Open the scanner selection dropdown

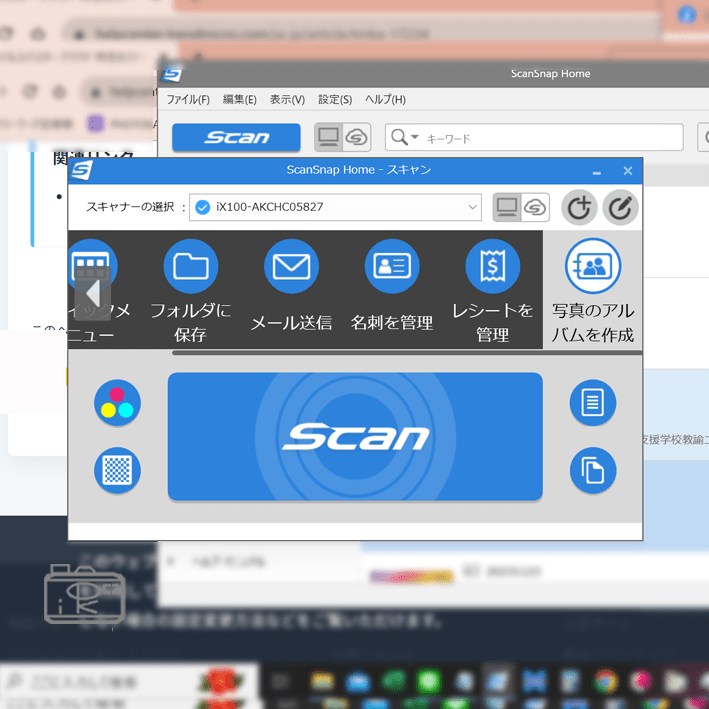[334, 207]
